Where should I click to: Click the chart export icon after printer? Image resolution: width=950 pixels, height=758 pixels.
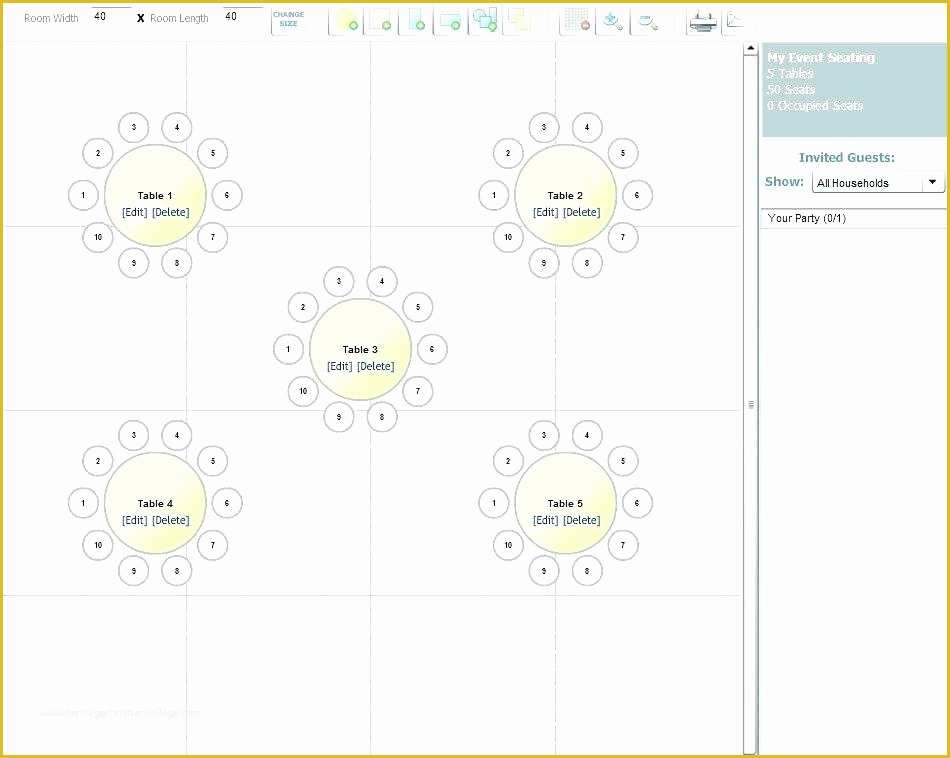(x=734, y=20)
